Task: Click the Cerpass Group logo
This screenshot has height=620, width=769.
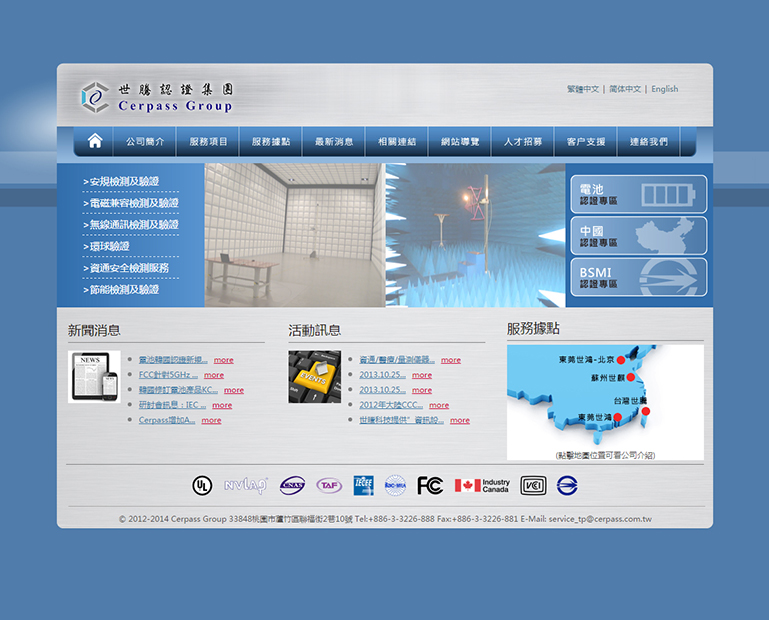Action: point(157,97)
